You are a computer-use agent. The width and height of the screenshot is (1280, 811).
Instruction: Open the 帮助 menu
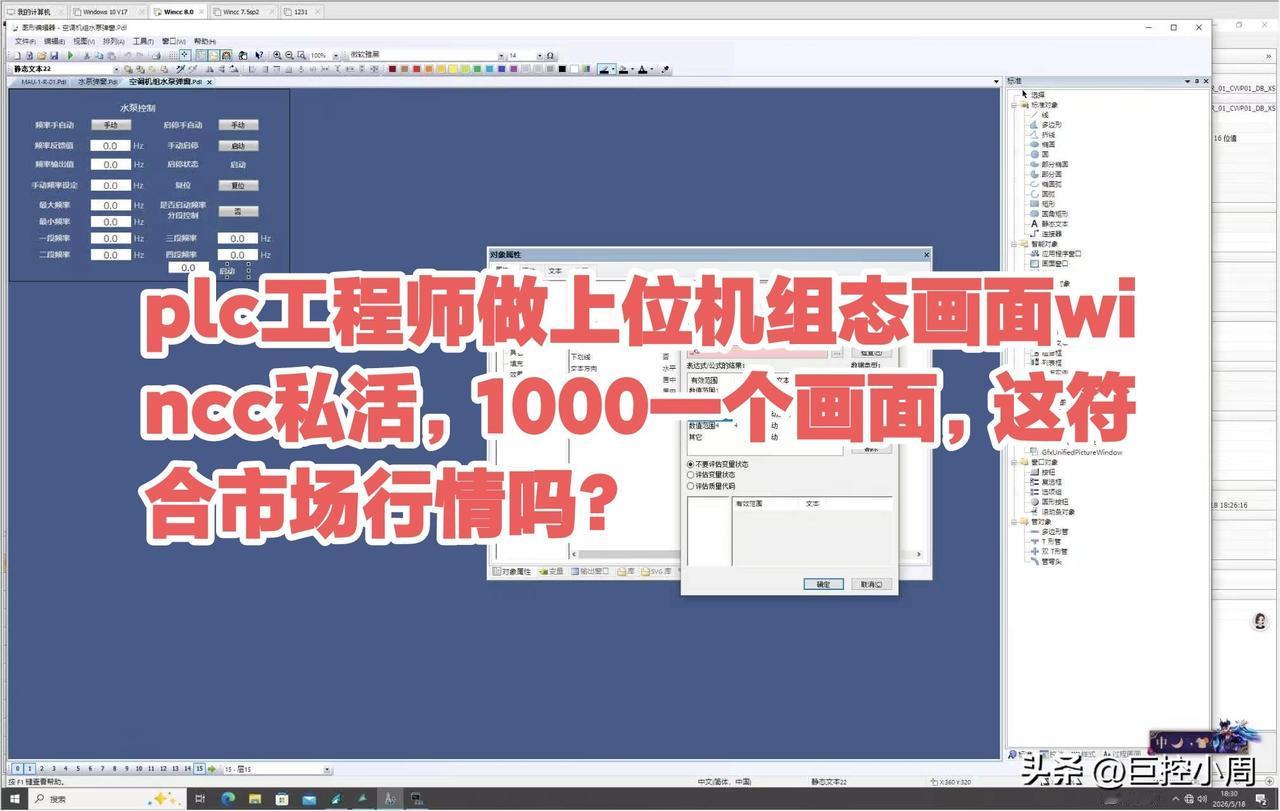pyautogui.click(x=203, y=42)
